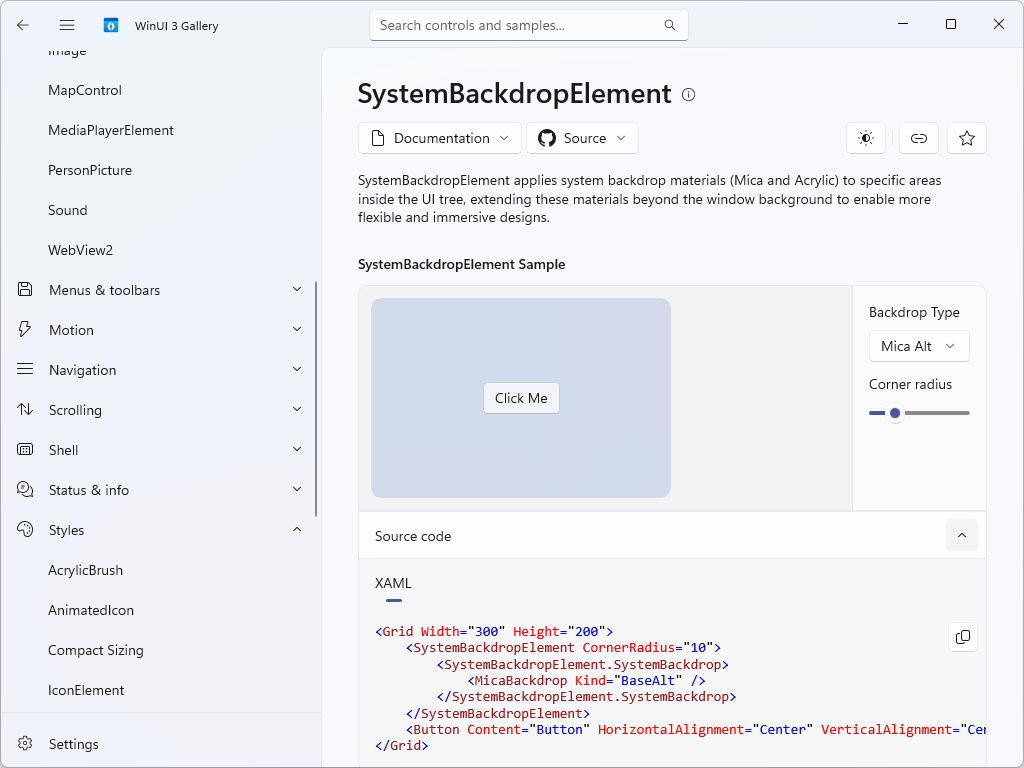Expand the Motion category chevron
This screenshot has height=768, width=1024.
coord(297,329)
